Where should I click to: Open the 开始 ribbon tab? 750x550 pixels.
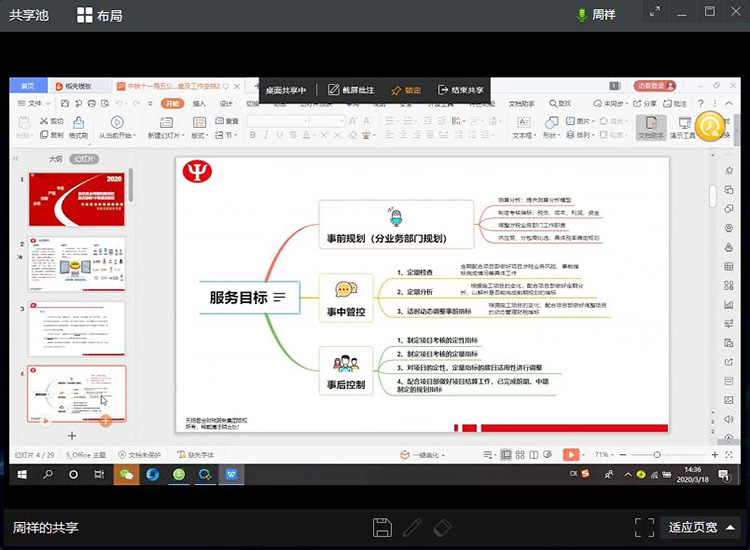[x=173, y=103]
